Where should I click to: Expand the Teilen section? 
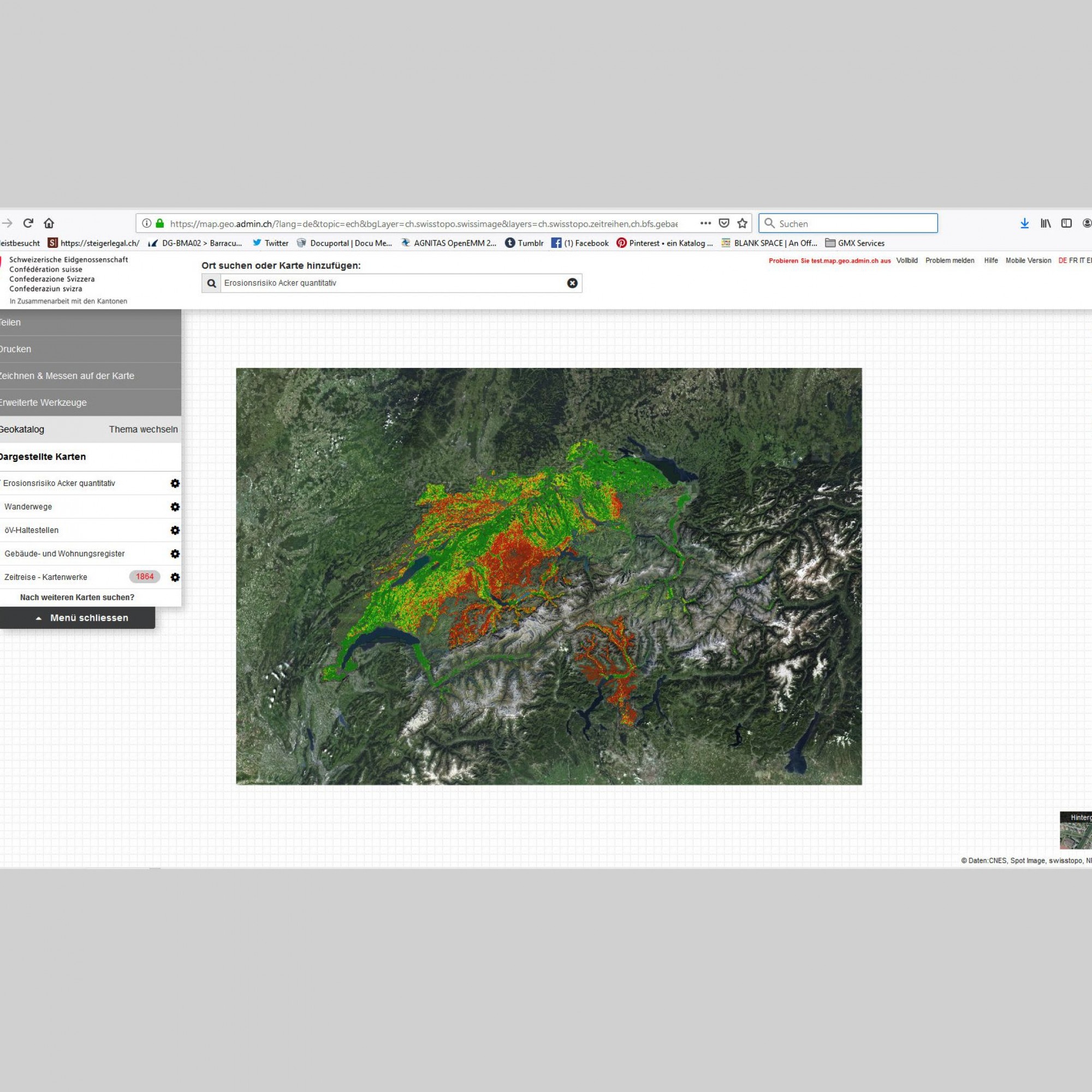[x=91, y=322]
